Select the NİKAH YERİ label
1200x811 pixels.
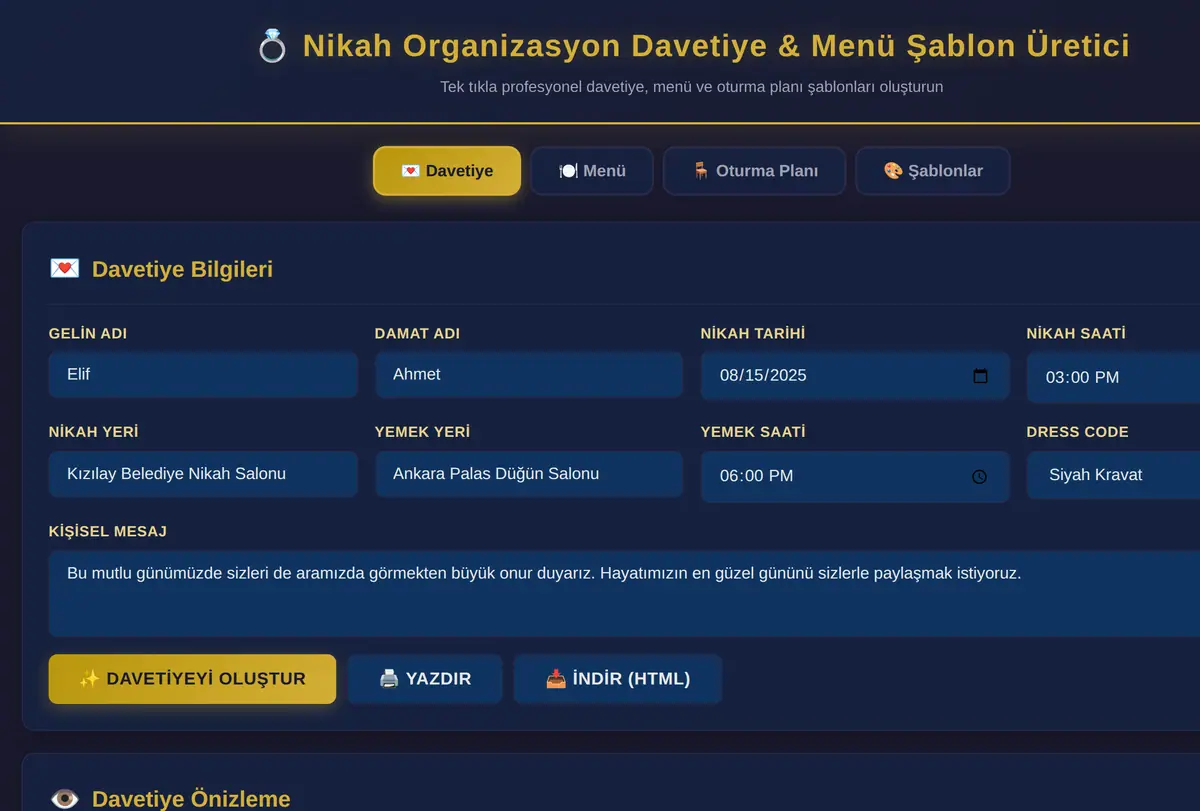(x=94, y=432)
